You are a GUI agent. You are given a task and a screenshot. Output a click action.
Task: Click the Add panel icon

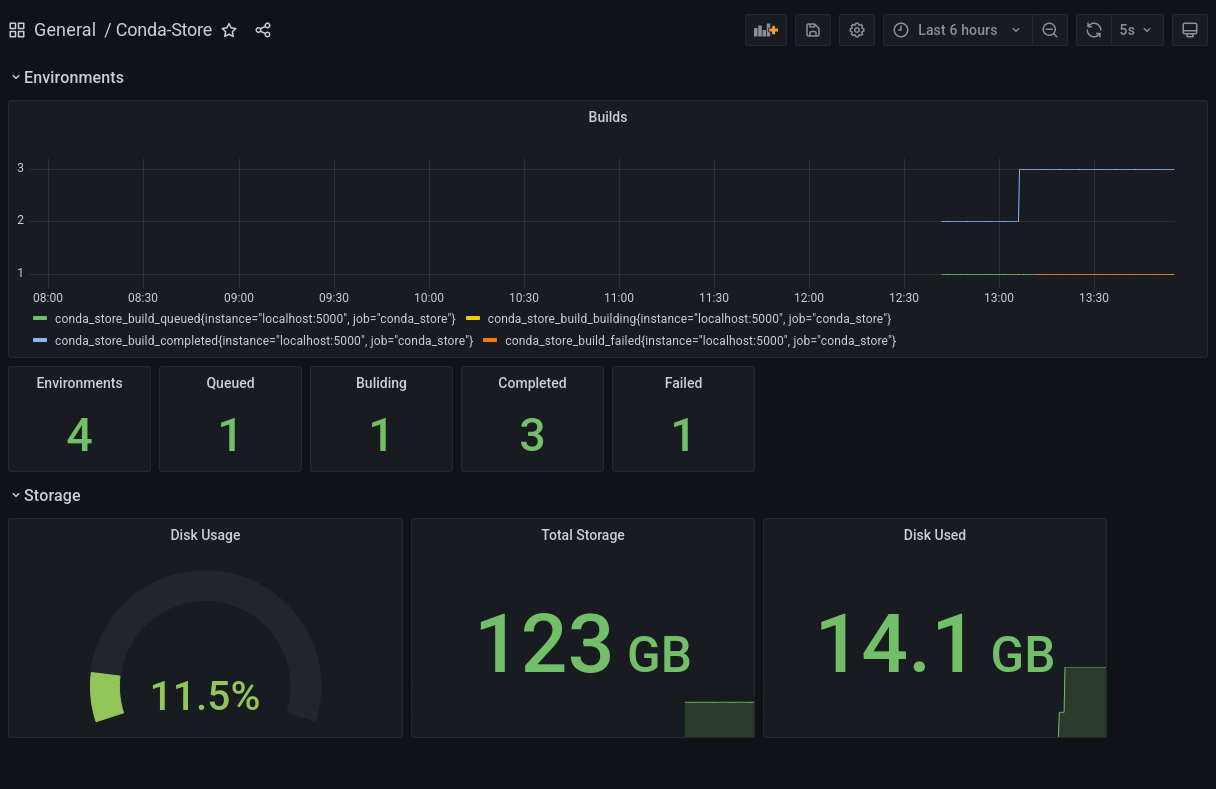click(x=766, y=30)
